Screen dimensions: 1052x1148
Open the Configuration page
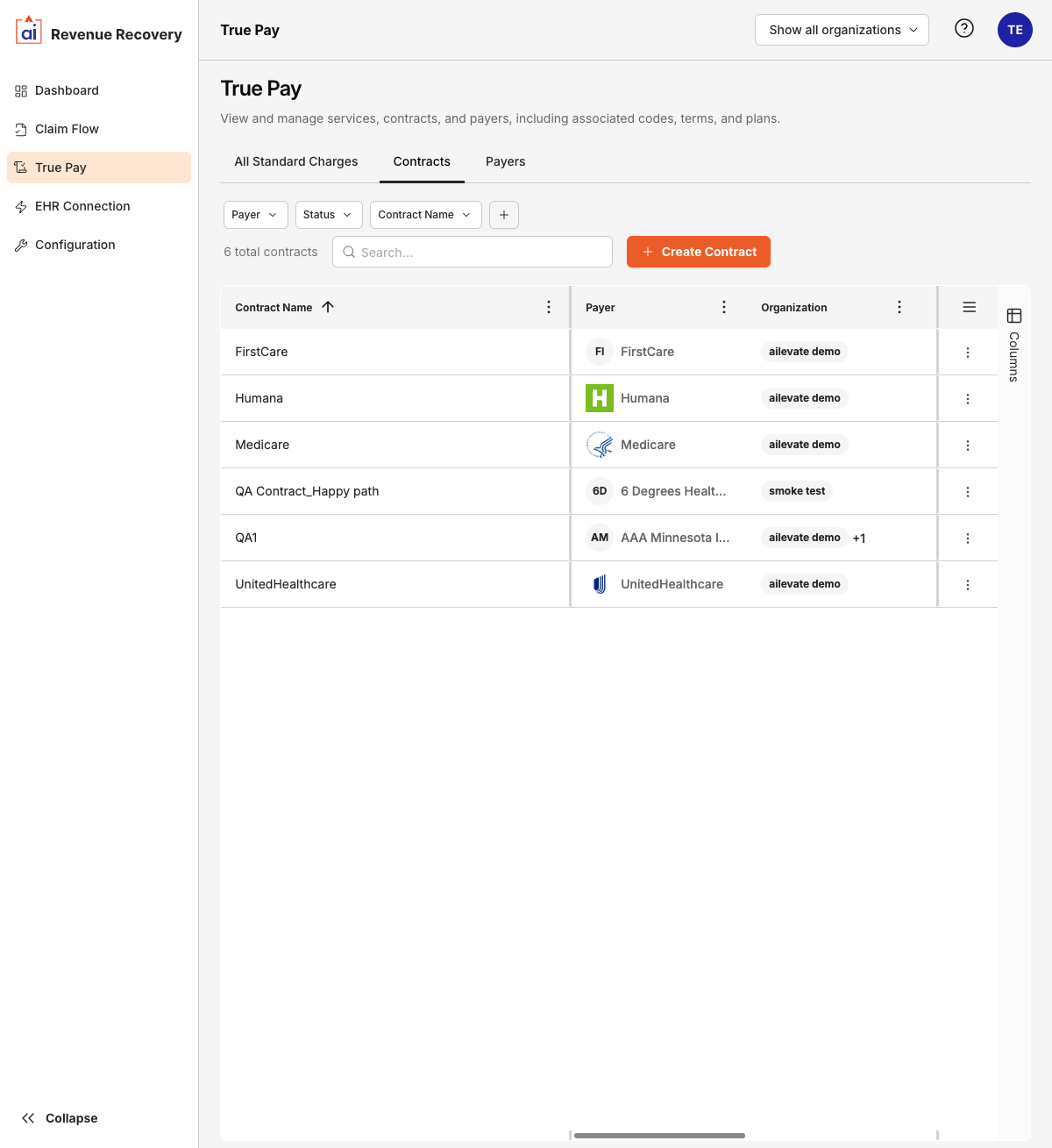tap(75, 245)
